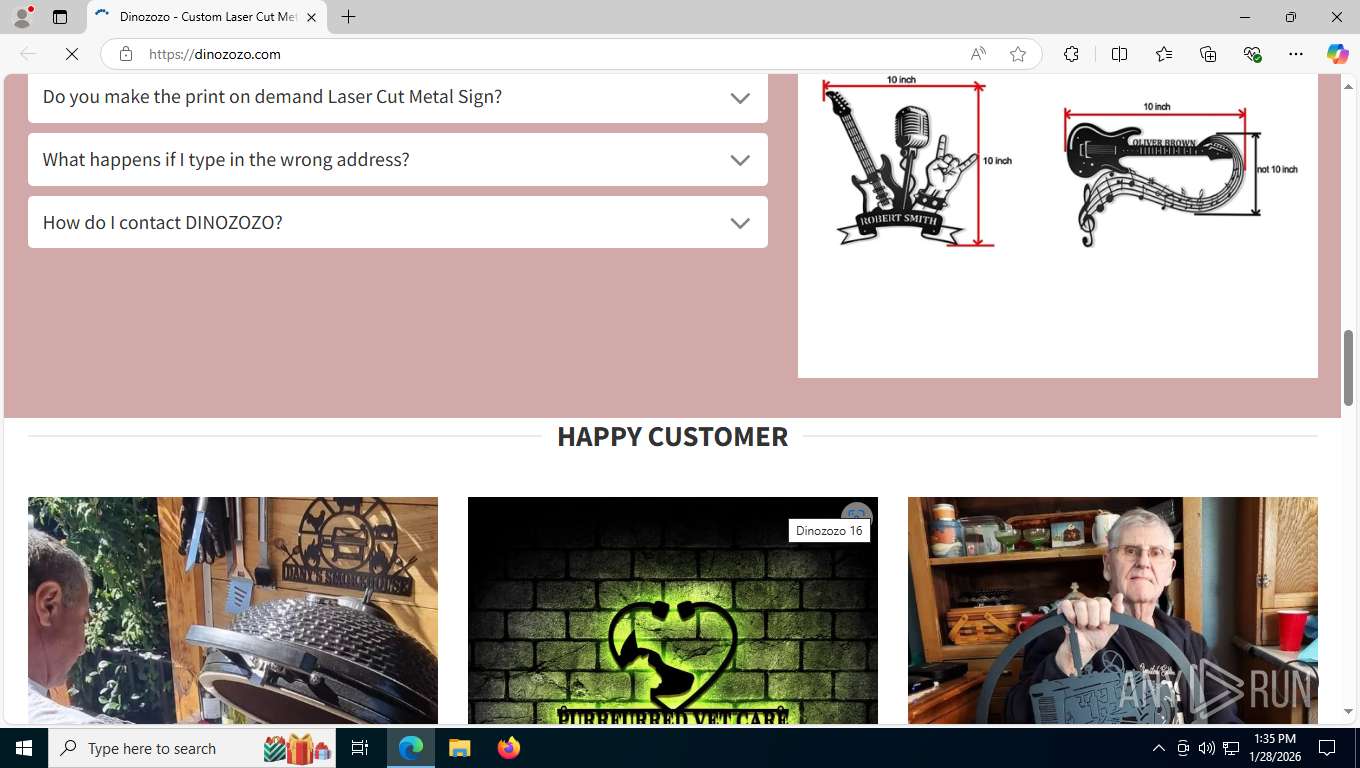Image resolution: width=1360 pixels, height=768 pixels.
Task: Open the BBQ grill customer photo
Action: point(233,610)
